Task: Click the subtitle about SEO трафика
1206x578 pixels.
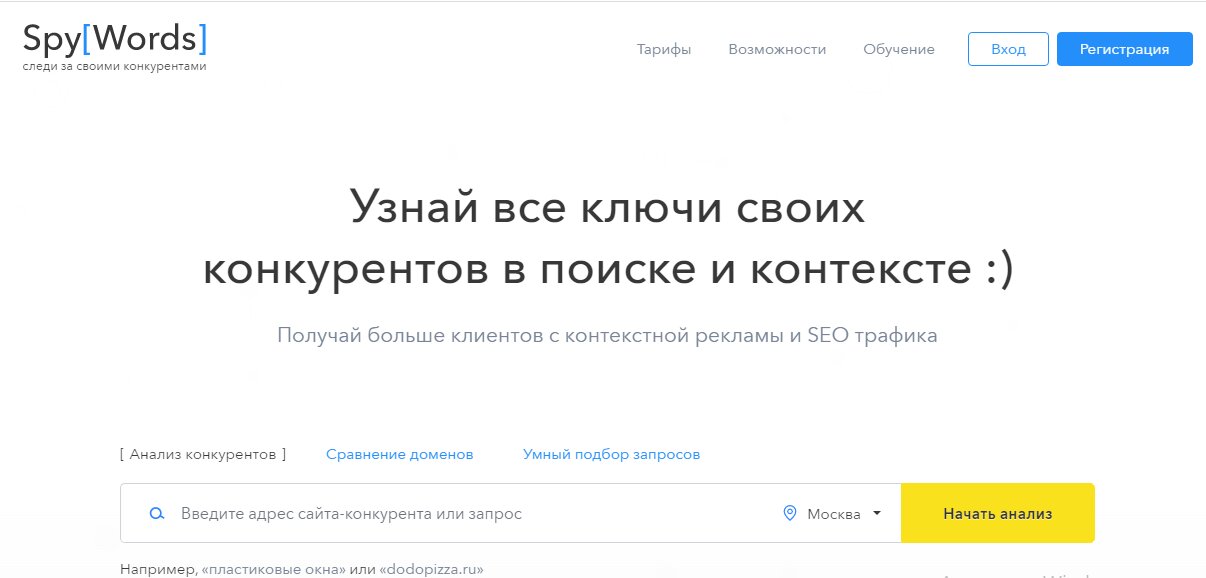Action: click(607, 335)
